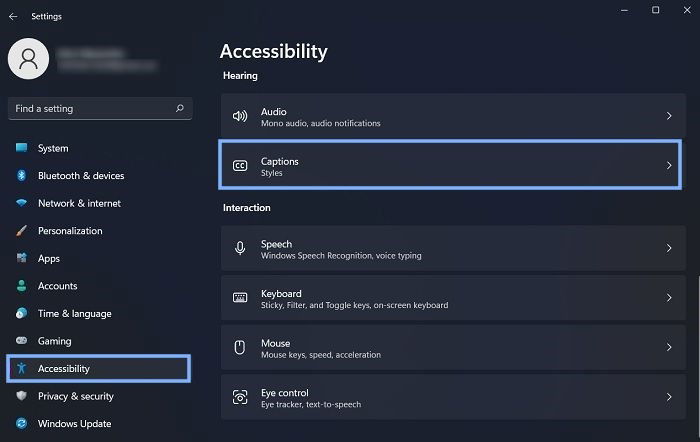Open Windows Update page
Viewport: 700px width, 442px height.
point(99,424)
